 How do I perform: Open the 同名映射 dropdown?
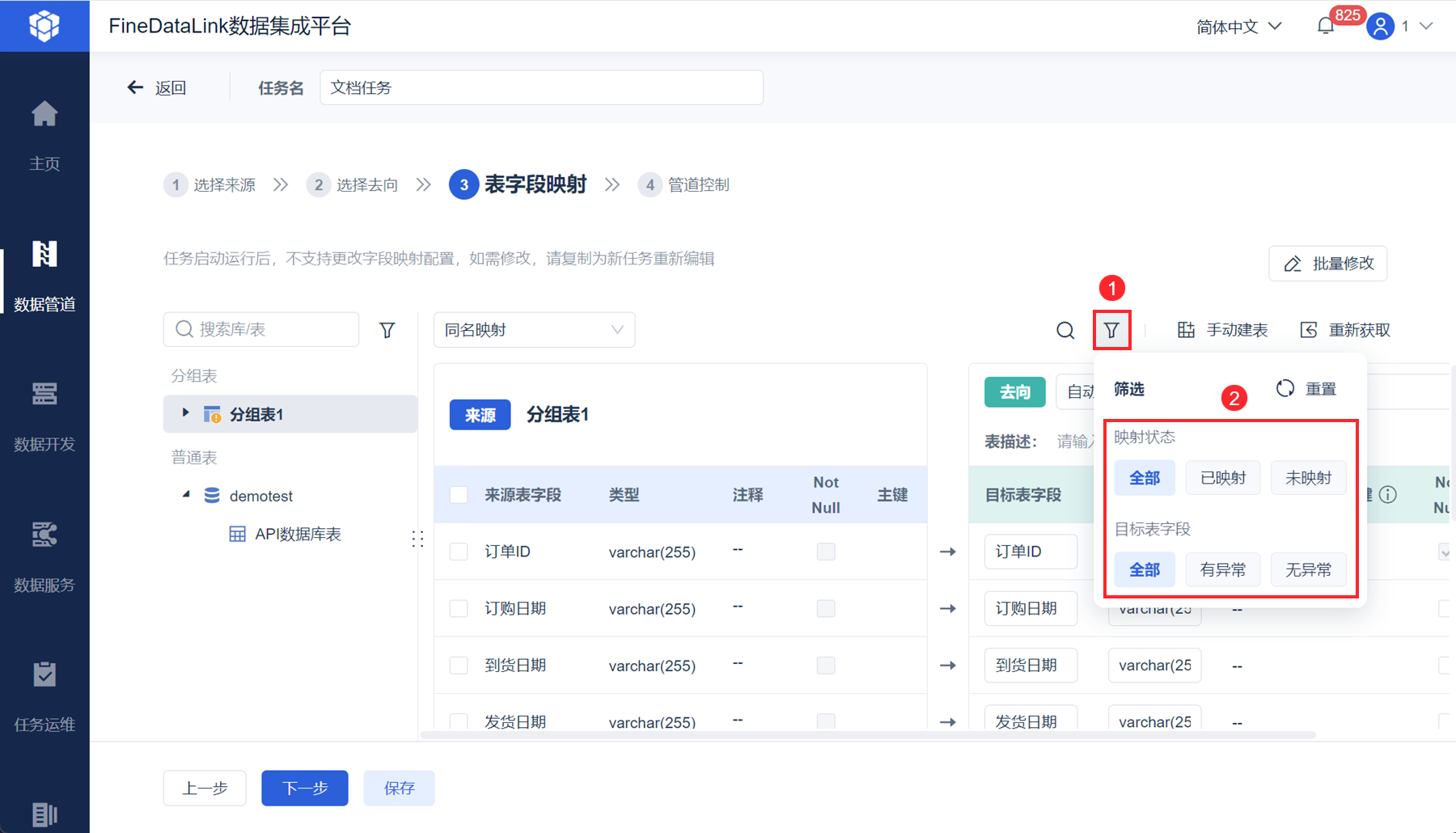point(535,330)
